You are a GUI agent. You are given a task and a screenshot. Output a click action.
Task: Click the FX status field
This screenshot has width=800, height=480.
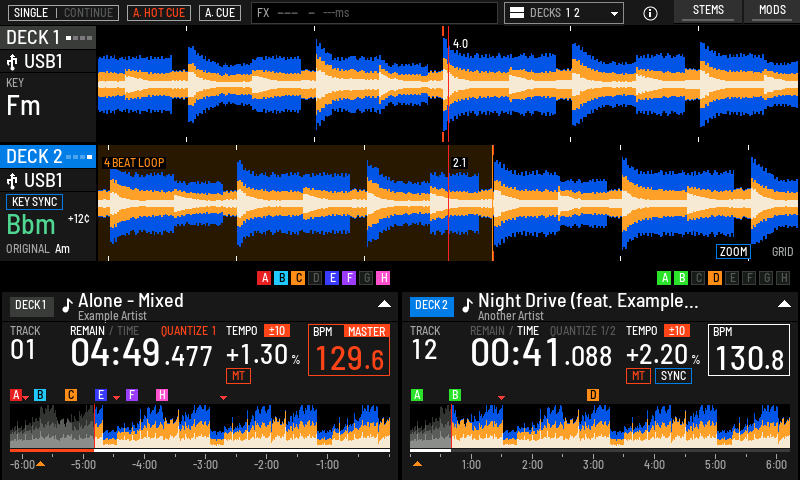tap(374, 13)
